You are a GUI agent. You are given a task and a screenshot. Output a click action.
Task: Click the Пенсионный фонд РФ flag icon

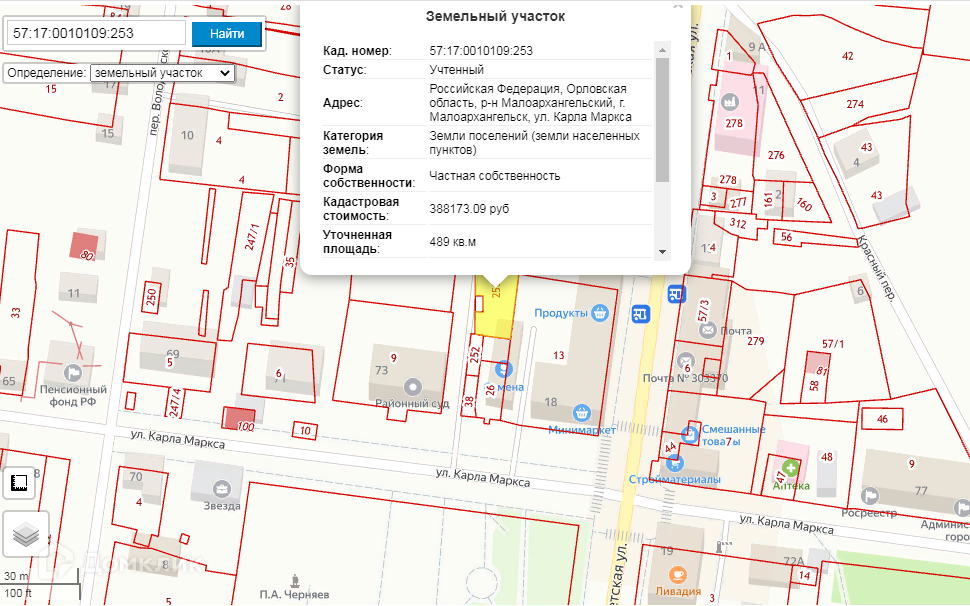tap(73, 373)
